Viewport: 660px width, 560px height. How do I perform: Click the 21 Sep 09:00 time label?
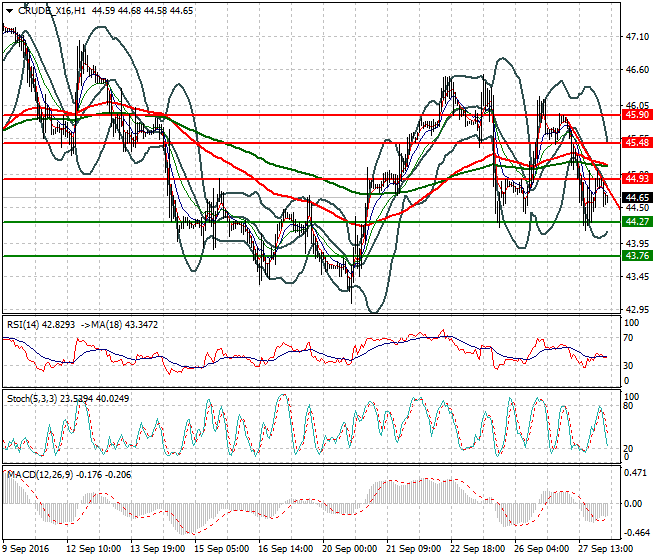point(414,549)
